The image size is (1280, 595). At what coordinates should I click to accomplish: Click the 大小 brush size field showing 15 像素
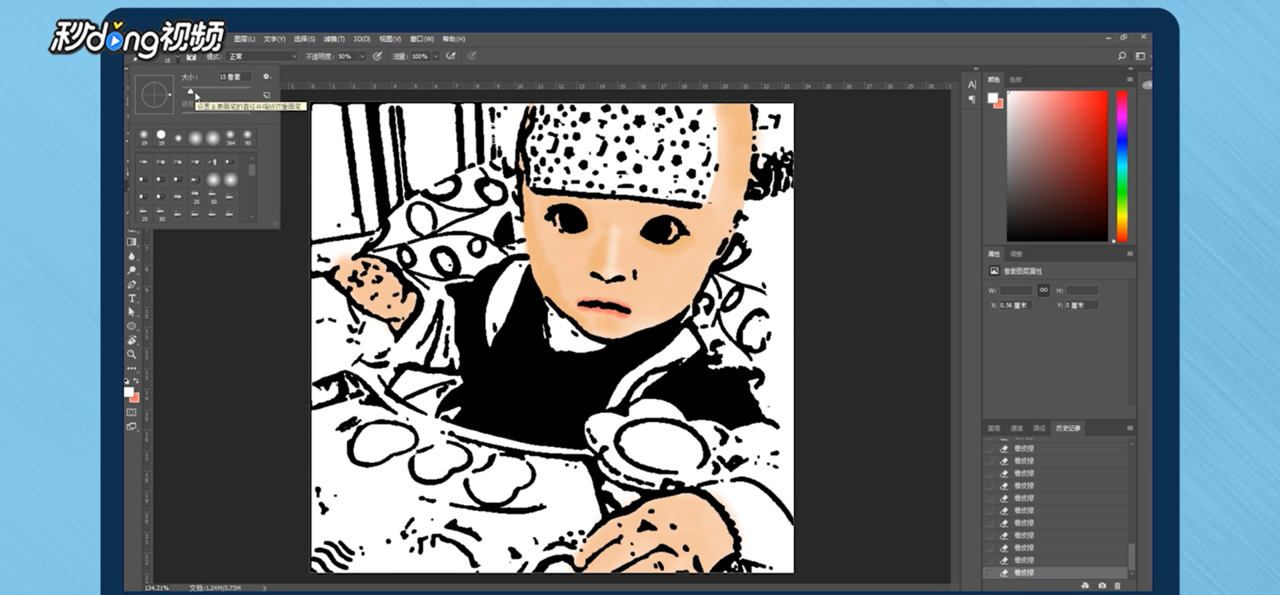(x=235, y=77)
